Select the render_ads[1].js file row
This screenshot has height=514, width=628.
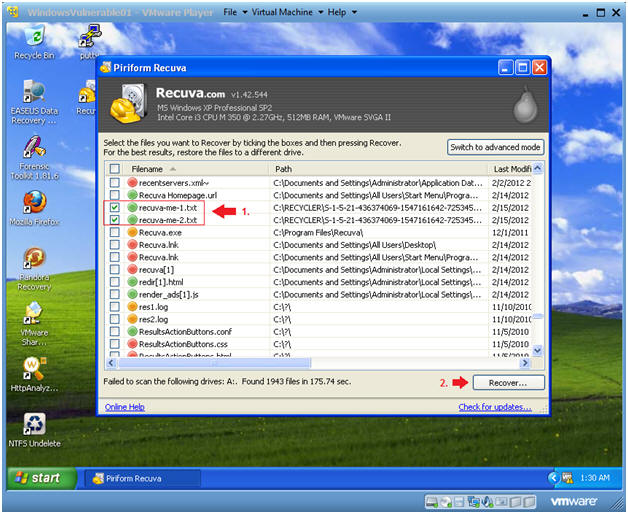[x=319, y=294]
